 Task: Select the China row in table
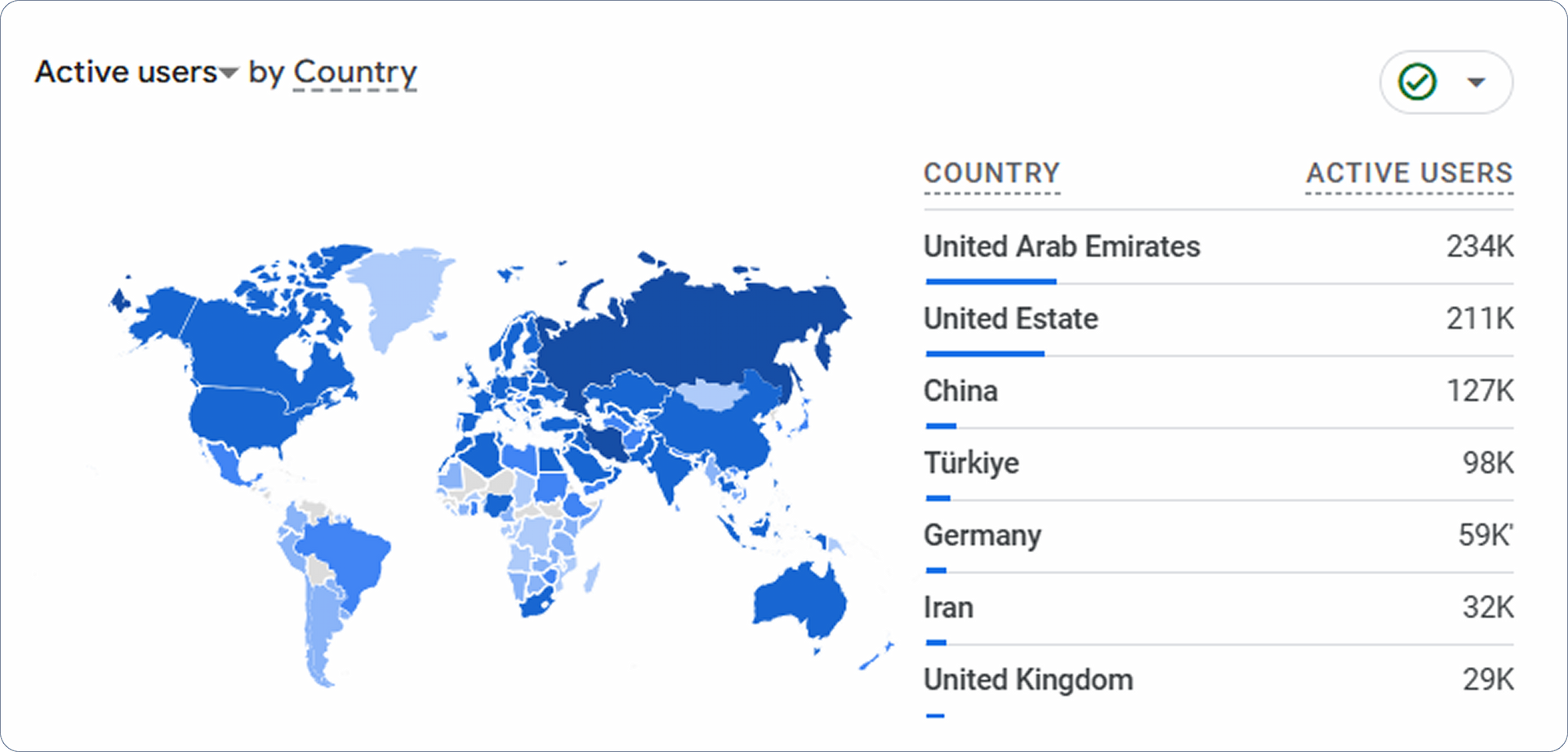[1218, 391]
